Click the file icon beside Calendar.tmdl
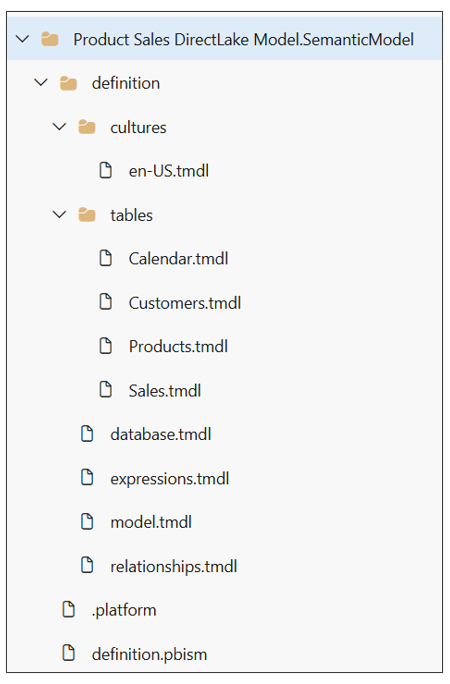Viewport: 450px width, 684px height. click(x=106, y=258)
